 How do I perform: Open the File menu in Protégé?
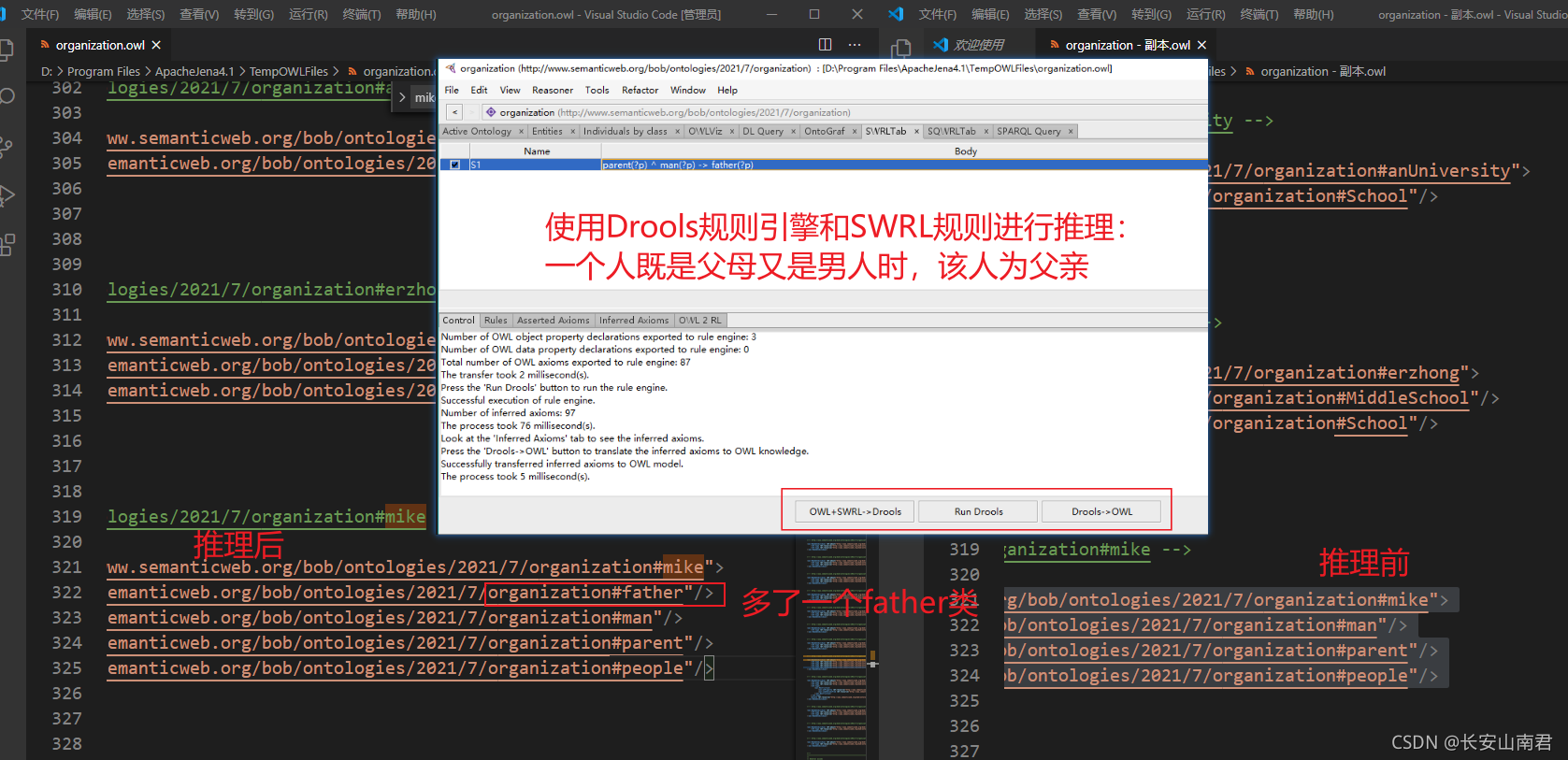click(x=452, y=91)
